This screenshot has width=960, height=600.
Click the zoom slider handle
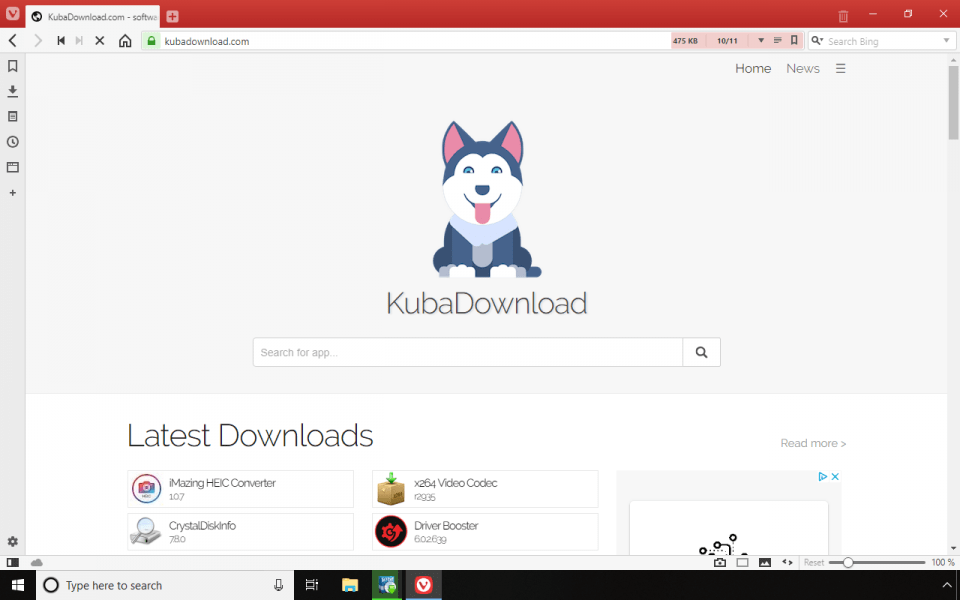[848, 563]
